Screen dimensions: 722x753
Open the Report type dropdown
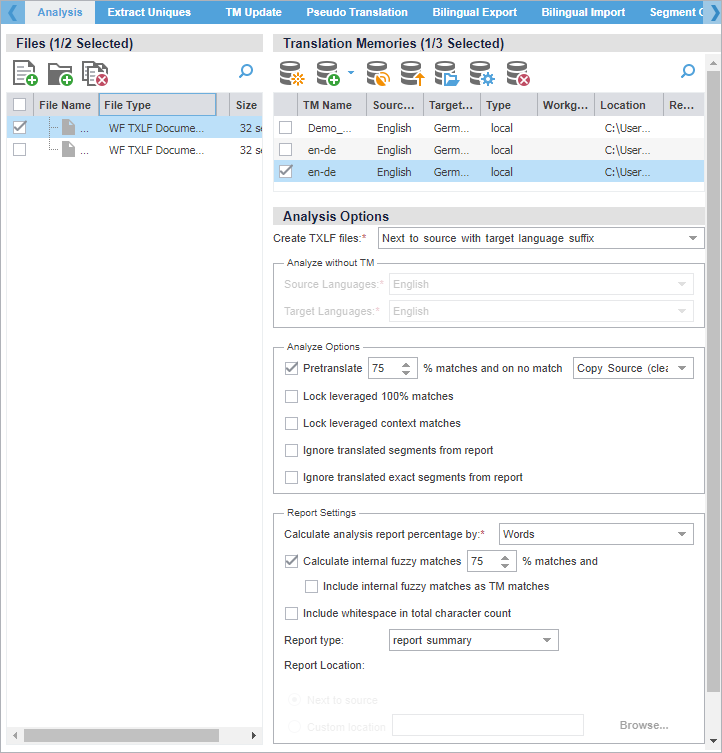(473, 640)
